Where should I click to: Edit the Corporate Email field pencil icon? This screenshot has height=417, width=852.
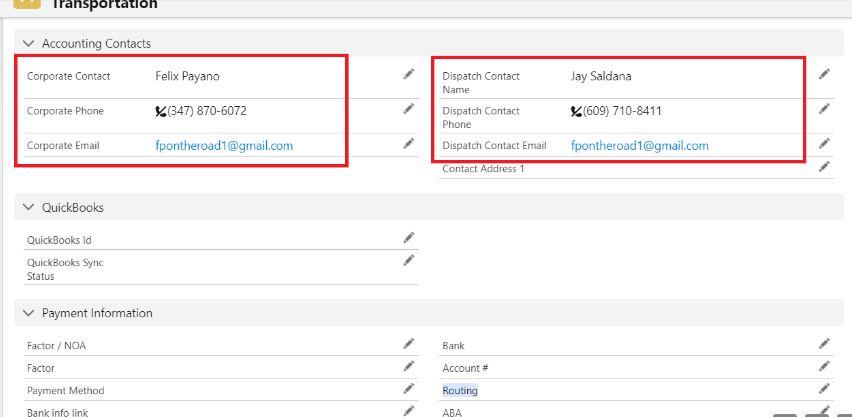click(x=409, y=144)
